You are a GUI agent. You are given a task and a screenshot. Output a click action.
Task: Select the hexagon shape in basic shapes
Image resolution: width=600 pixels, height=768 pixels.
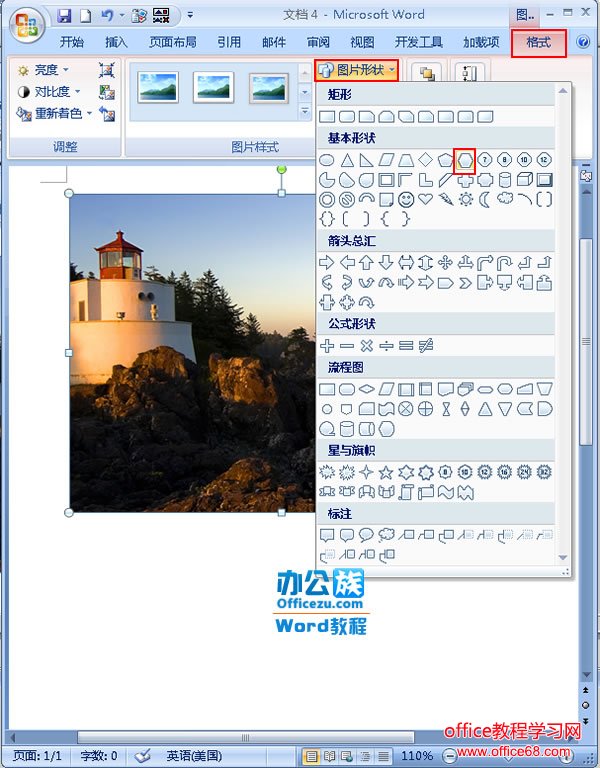(464, 160)
